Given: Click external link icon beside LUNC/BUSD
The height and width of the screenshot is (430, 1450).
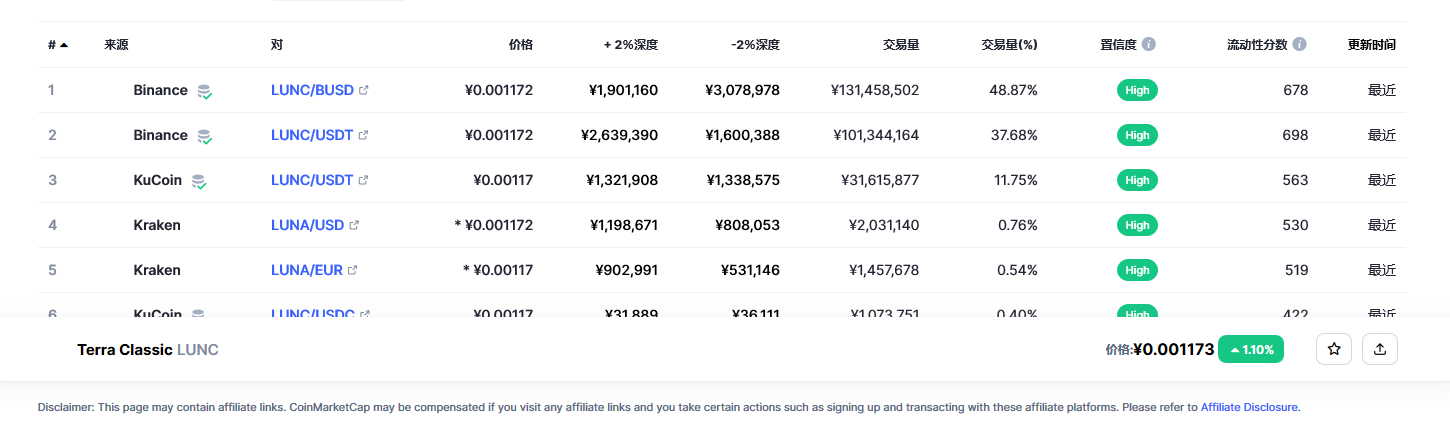Looking at the screenshot, I should click(x=363, y=90).
